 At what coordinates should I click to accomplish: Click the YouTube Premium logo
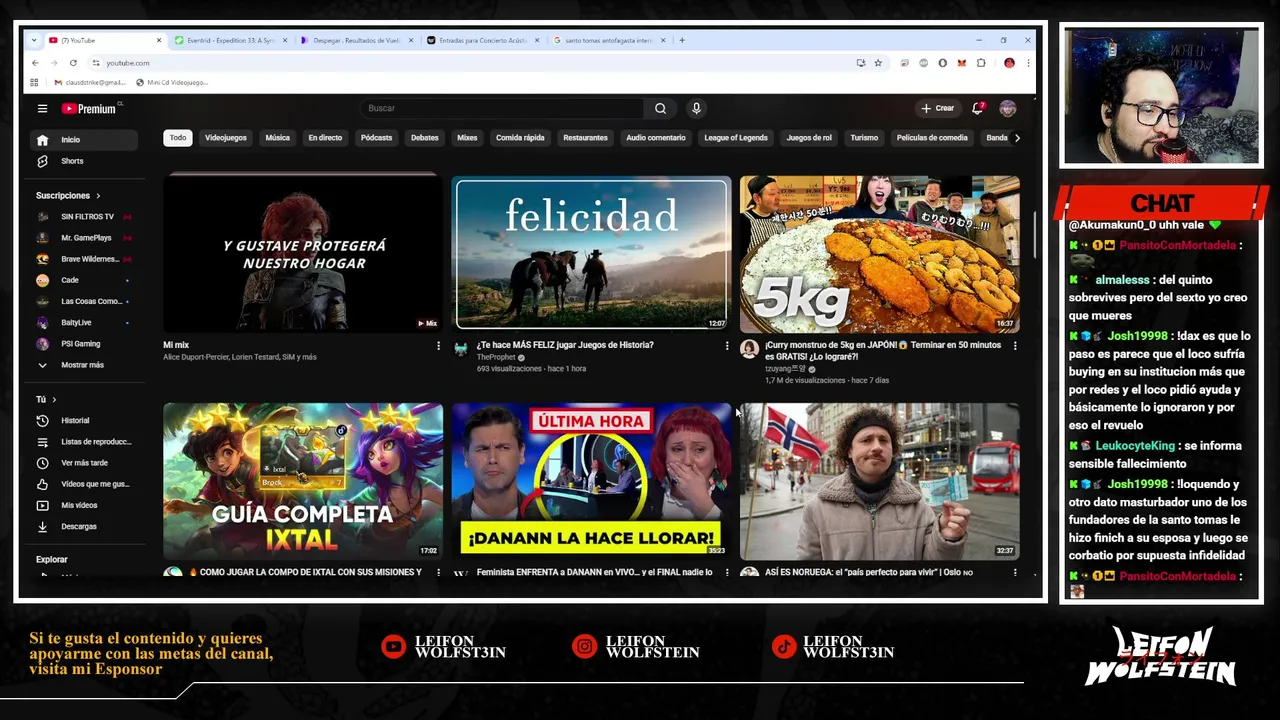pos(89,108)
